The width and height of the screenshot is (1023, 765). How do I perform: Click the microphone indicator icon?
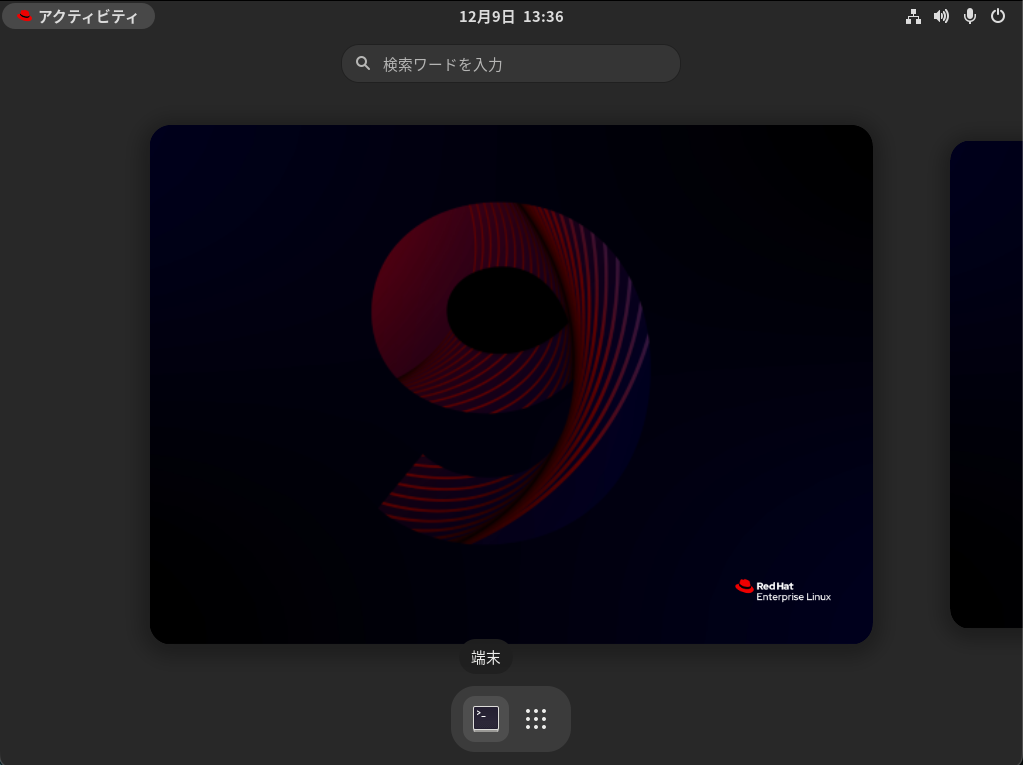point(969,16)
